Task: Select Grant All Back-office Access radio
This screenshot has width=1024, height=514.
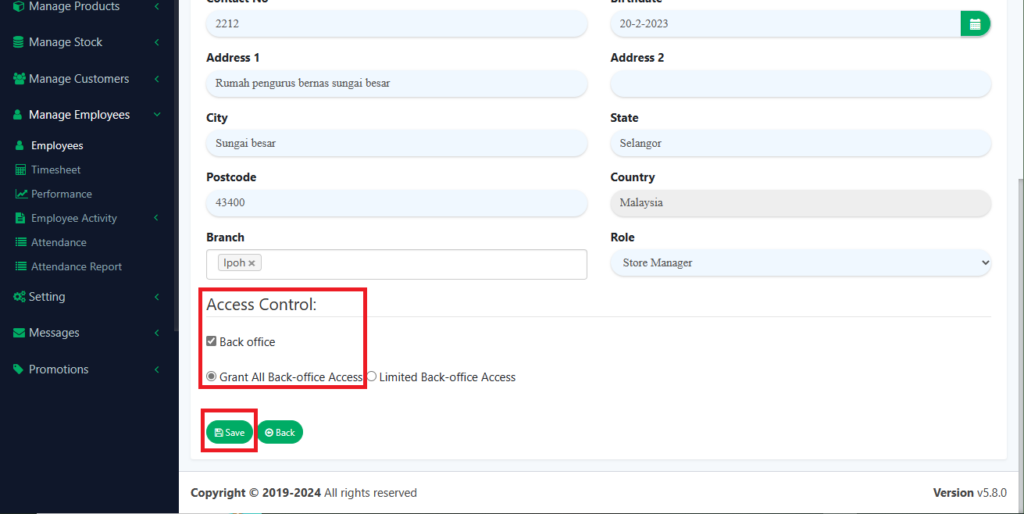Action: pos(211,377)
